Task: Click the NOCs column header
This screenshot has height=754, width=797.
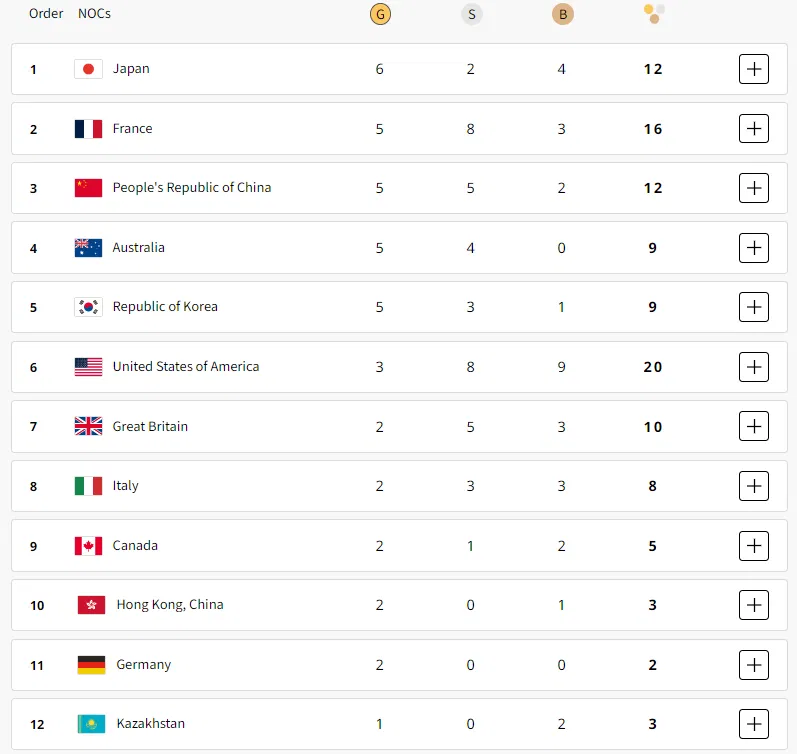Action: coord(94,14)
